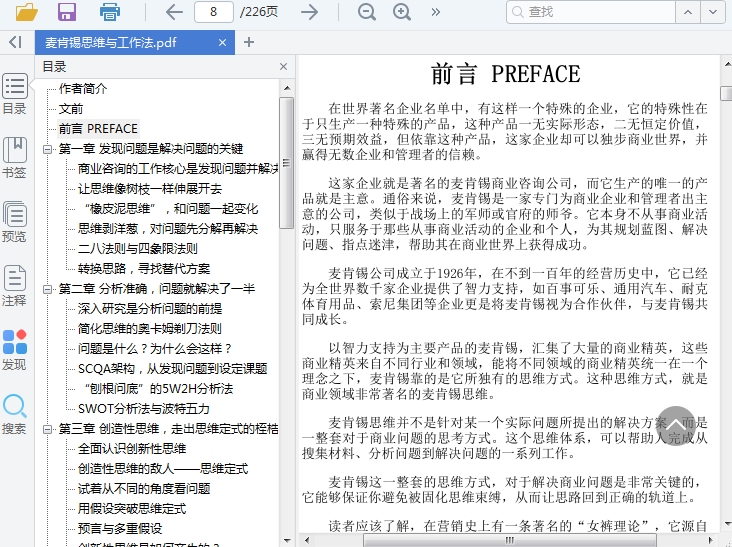Viewport: 732px width, 547px height.
Task: Open 简化思维的奥卡姆剃刀法则 entry
Action: pyautogui.click(x=150, y=329)
